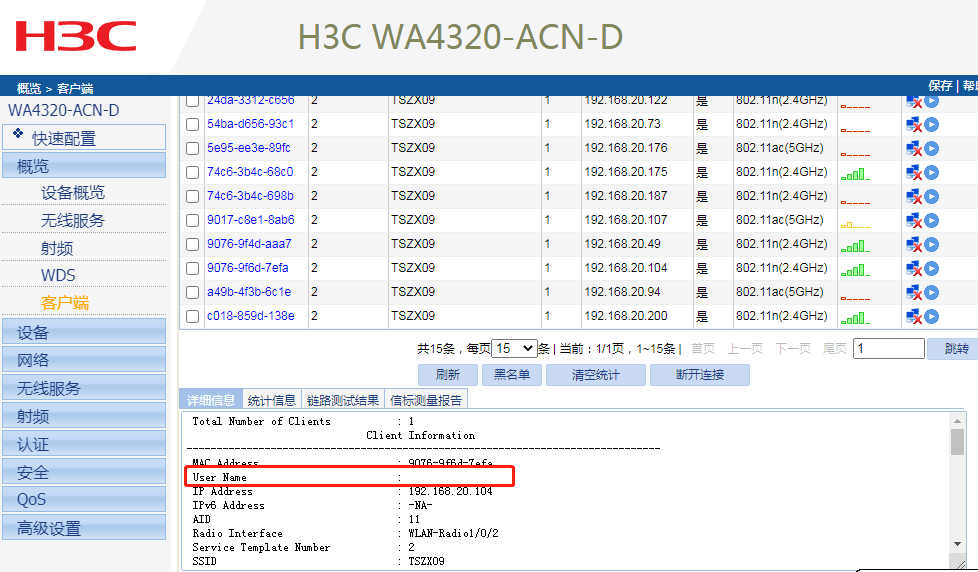Start link test for client c018-859d-138e
The width and height of the screenshot is (978, 572).
(x=931, y=316)
